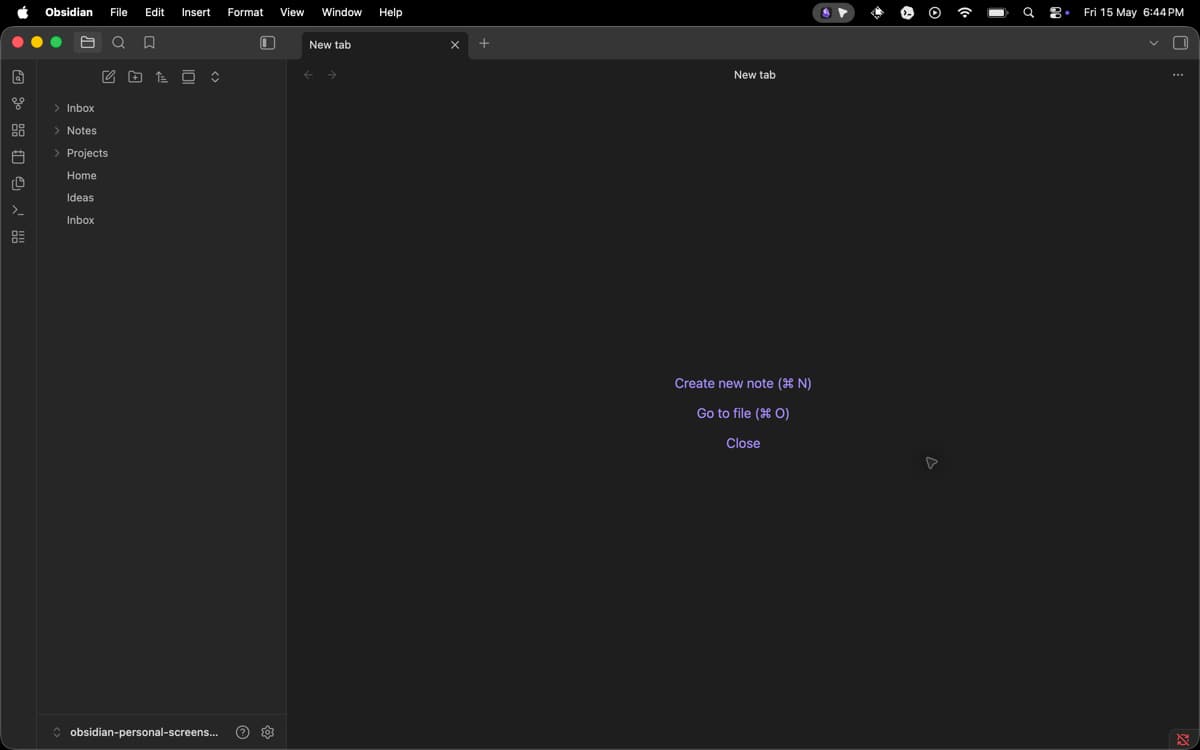Screen dimensions: 1200x750
Task: Close the New tab tab
Action: (455, 44)
